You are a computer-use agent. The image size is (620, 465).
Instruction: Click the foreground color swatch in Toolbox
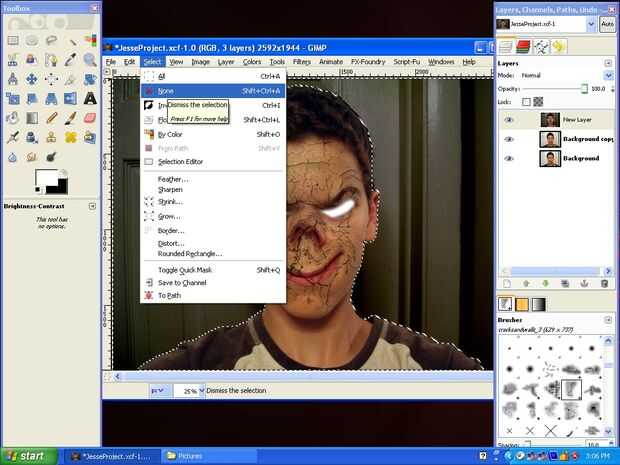click(45, 179)
